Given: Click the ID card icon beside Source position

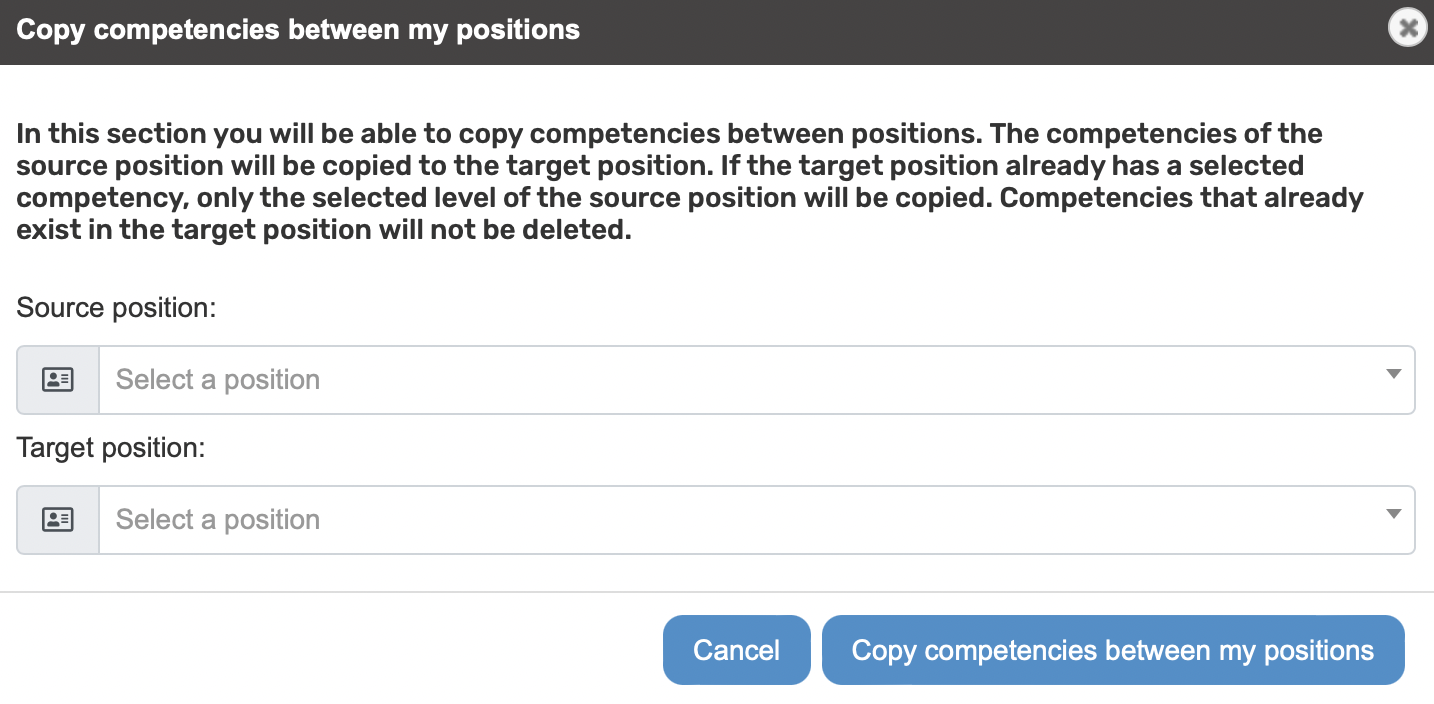Looking at the screenshot, I should [x=58, y=380].
